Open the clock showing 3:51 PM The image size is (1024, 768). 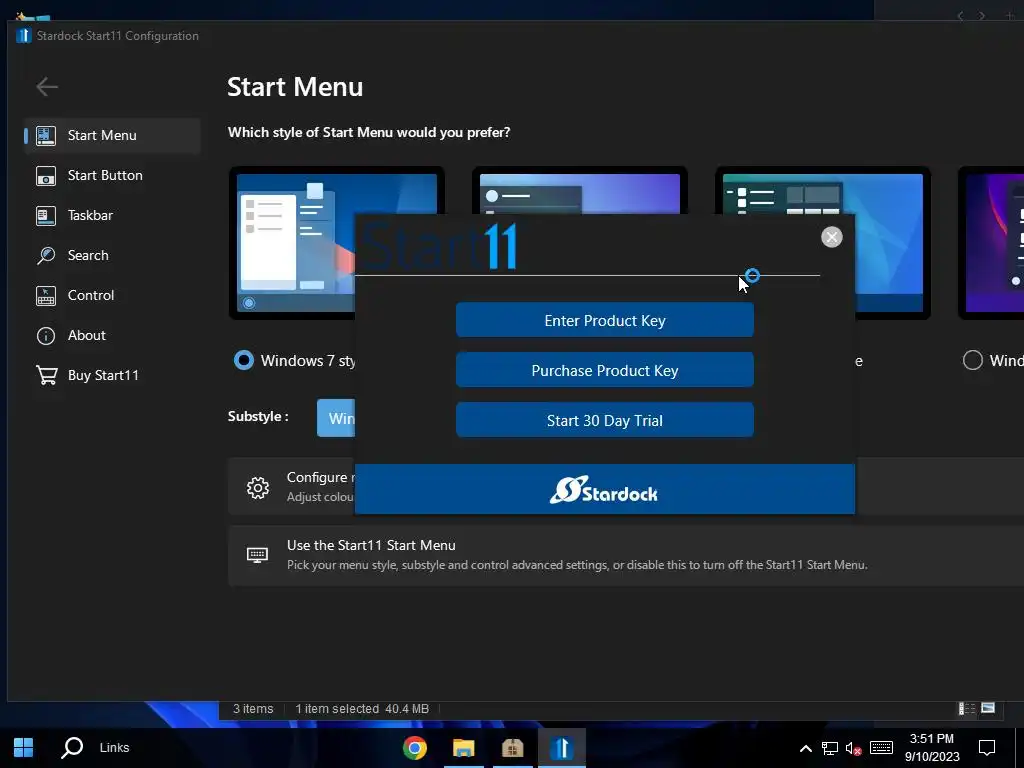tap(932, 748)
